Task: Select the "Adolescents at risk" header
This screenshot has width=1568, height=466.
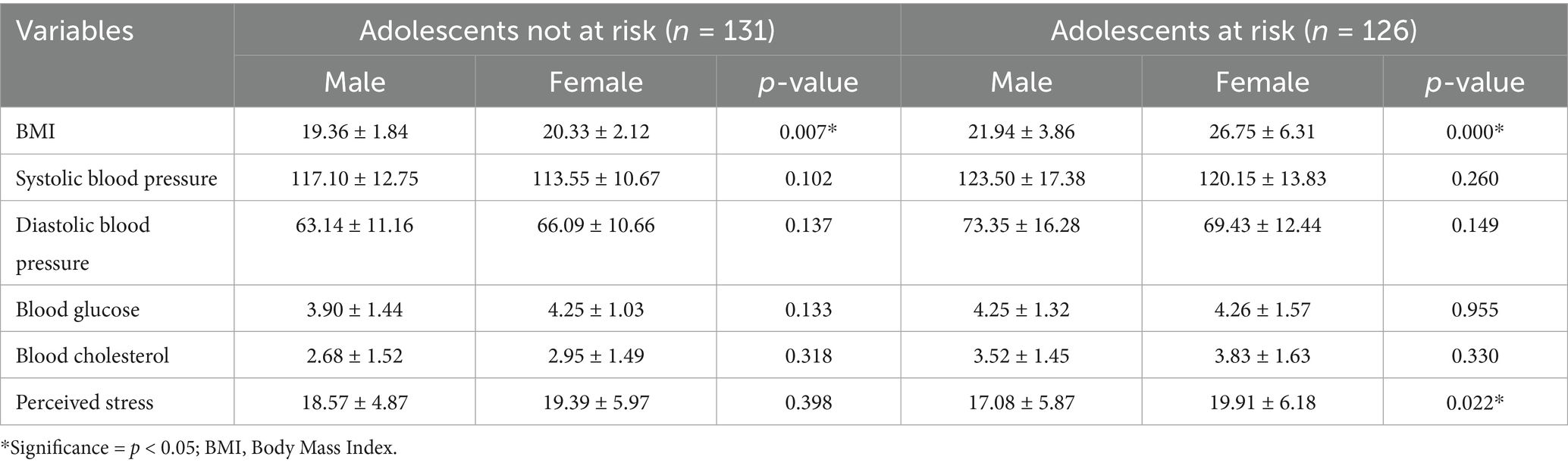Action: point(1234,31)
